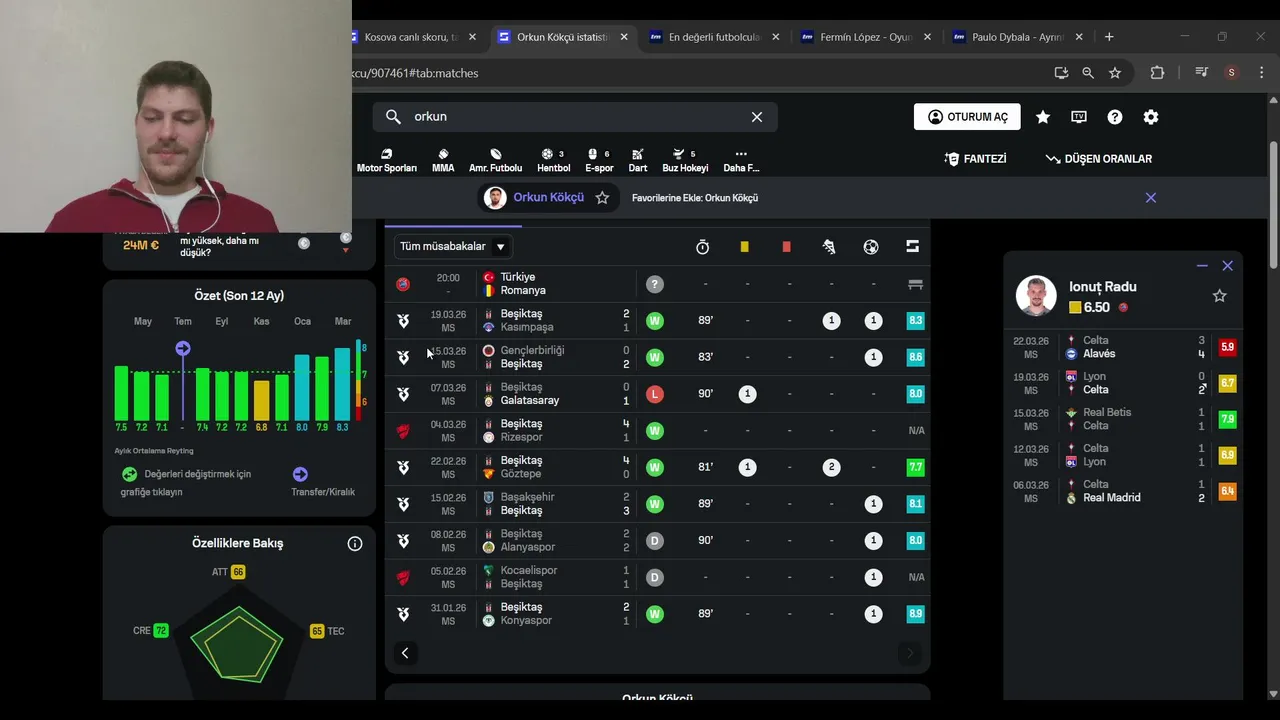The image size is (1280, 720).
Task: Open the TV schedule icon in the header
Action: (x=1079, y=117)
